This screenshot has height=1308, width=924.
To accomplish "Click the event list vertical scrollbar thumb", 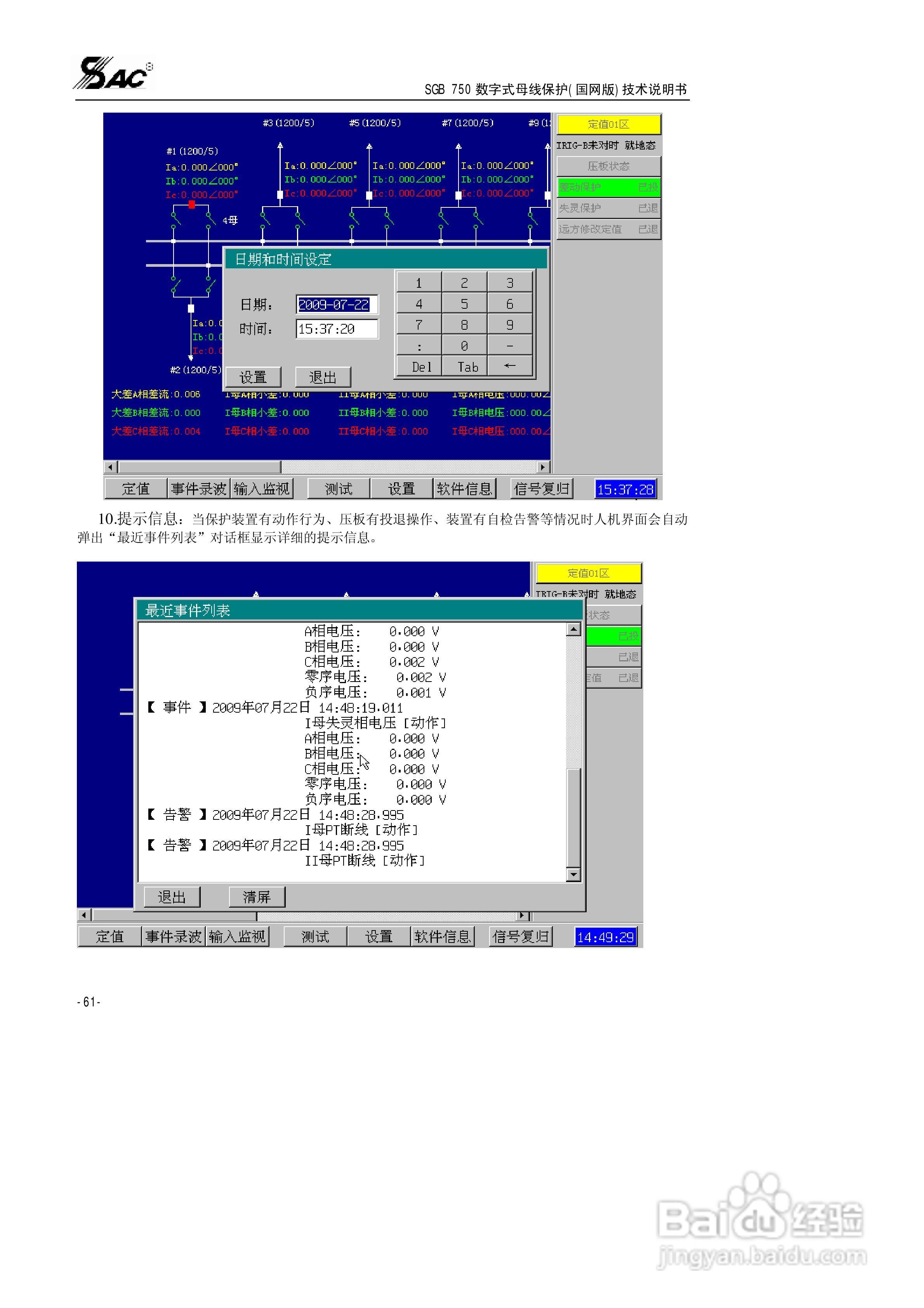I will coord(574,817).
